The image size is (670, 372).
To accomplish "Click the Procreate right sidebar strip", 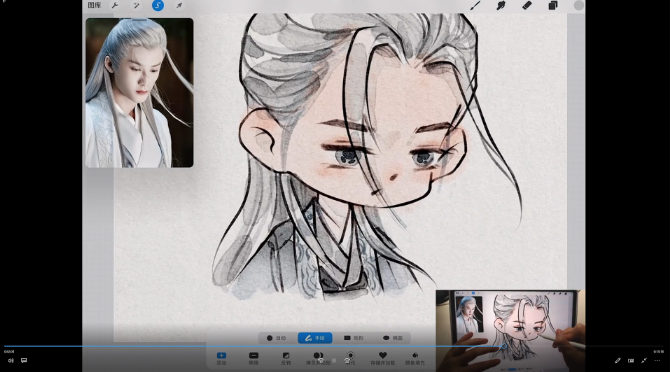I will coord(576,152).
